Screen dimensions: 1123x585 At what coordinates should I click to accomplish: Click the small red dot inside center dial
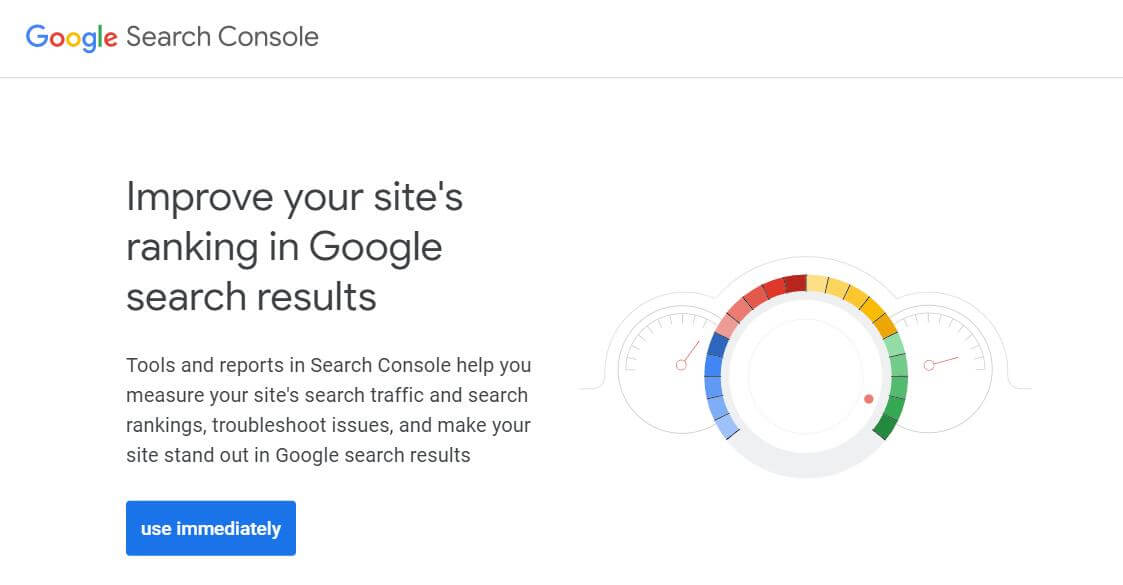868,399
